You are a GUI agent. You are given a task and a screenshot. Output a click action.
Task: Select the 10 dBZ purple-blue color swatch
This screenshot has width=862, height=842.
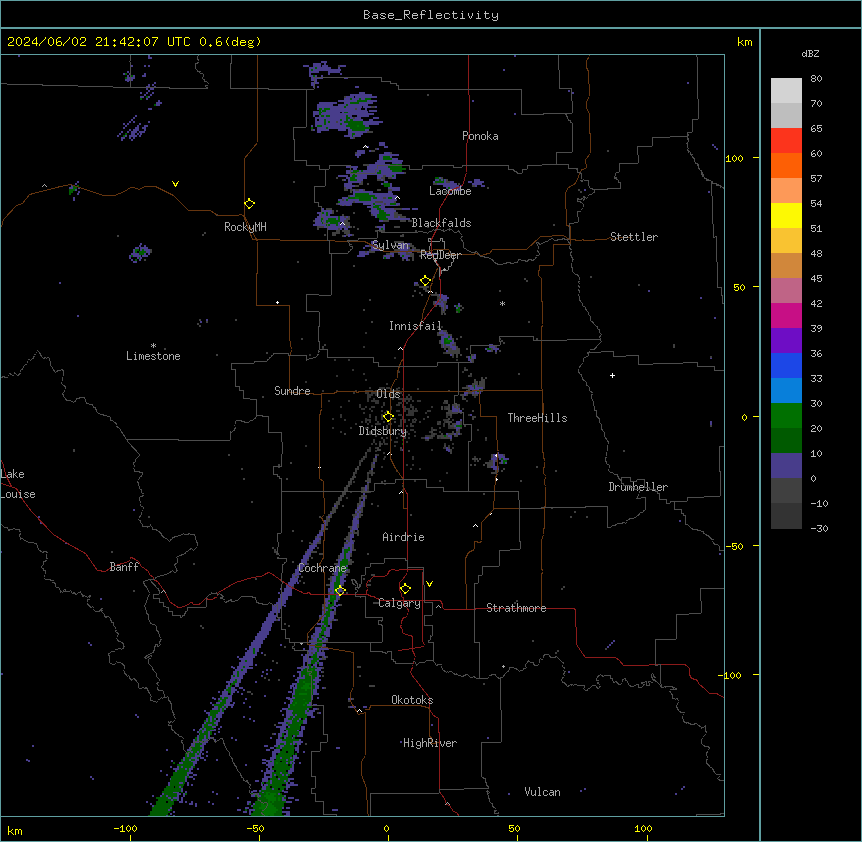click(x=786, y=466)
